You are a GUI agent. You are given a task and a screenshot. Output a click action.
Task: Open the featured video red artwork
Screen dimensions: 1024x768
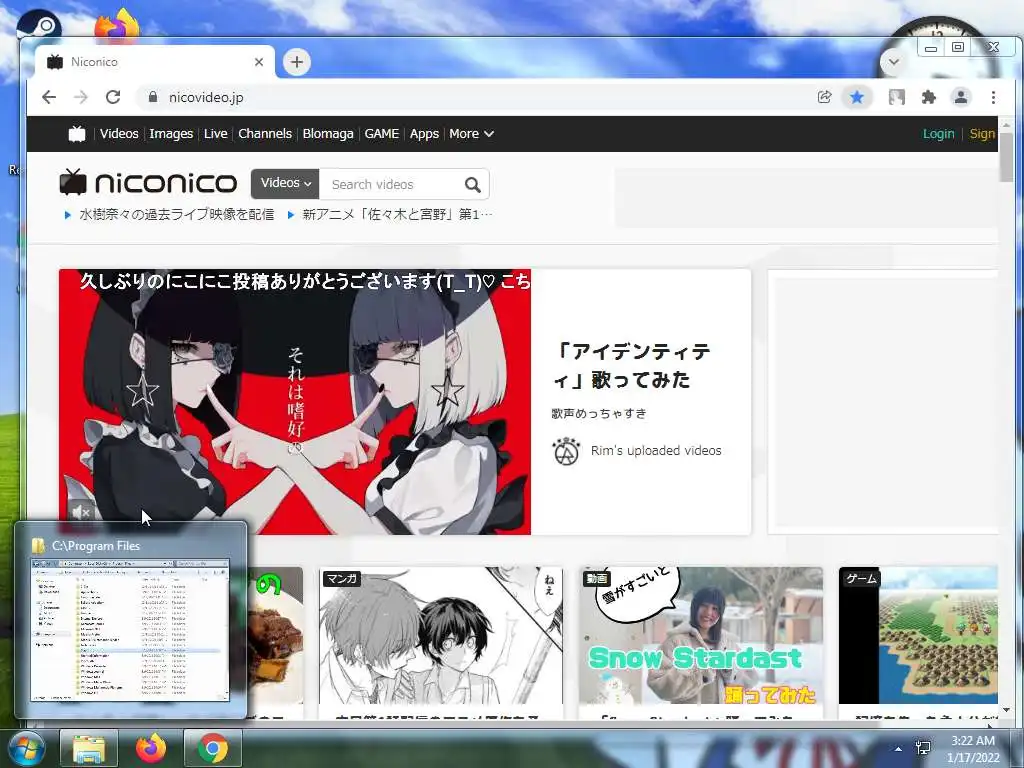pos(295,402)
